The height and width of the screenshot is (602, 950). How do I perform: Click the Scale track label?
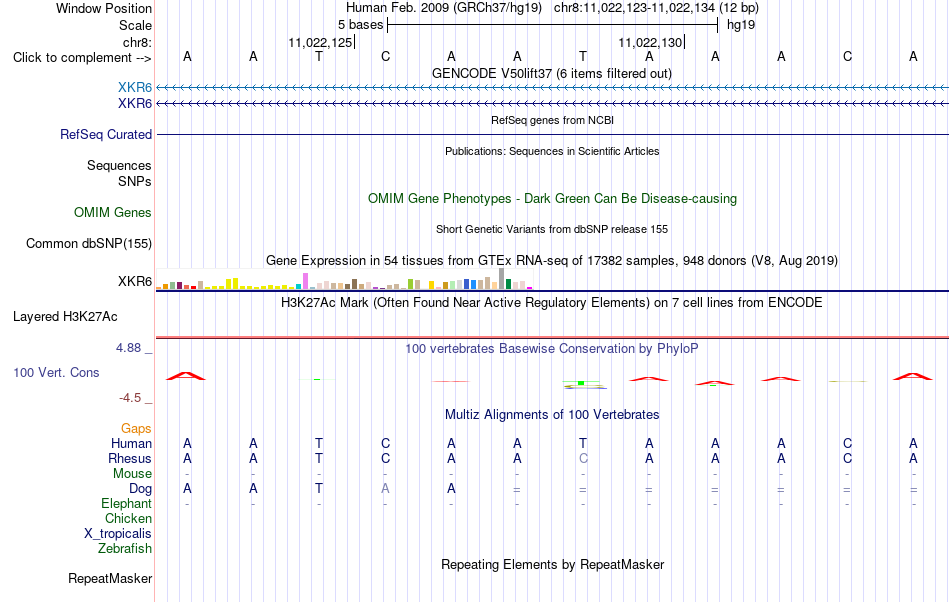[x=135, y=25]
